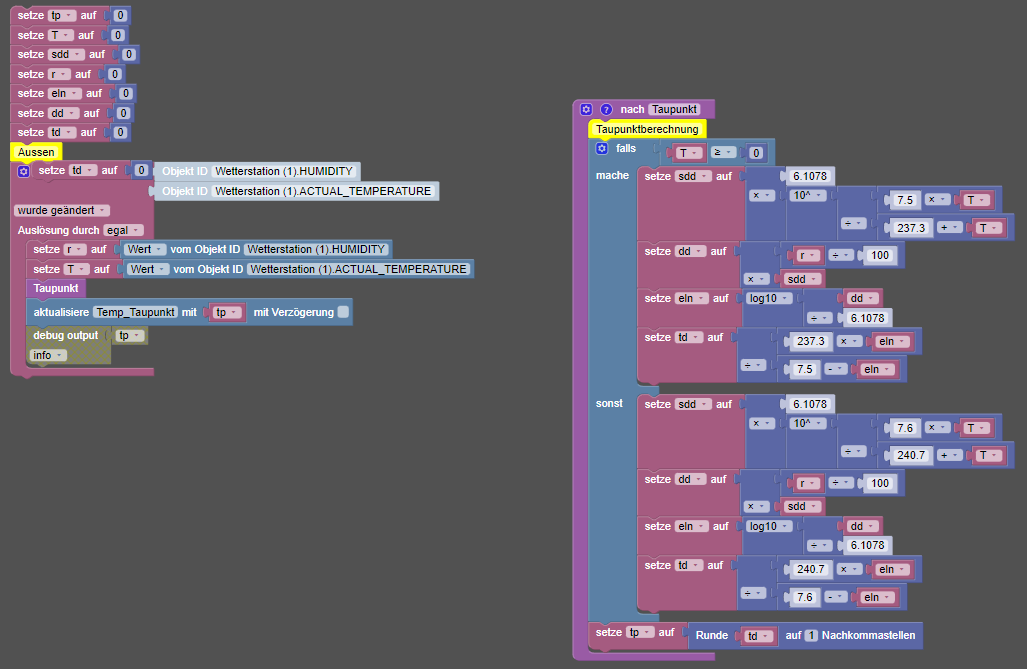
Task: Open the tp dropdown in the 'aktualisiere Temp_Taupunkt' block
Action: [x=227, y=313]
